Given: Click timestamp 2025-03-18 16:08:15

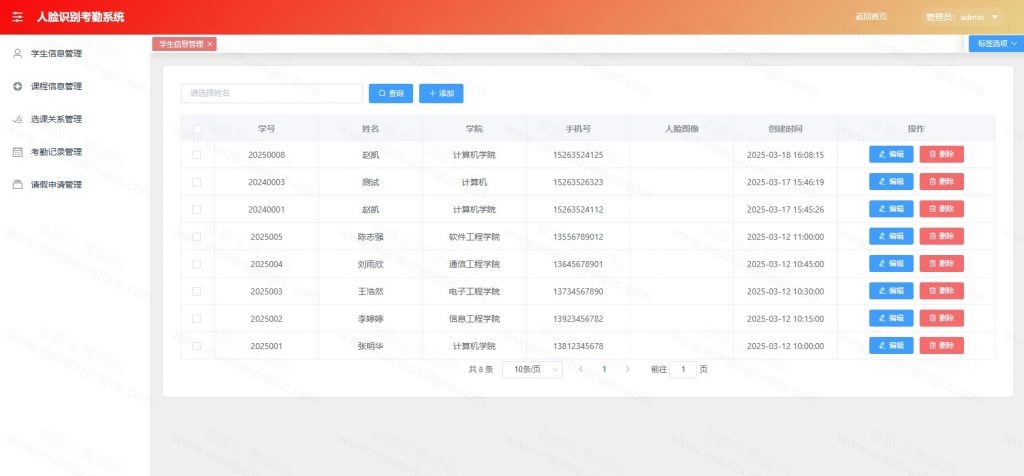Looking at the screenshot, I should click(786, 155).
